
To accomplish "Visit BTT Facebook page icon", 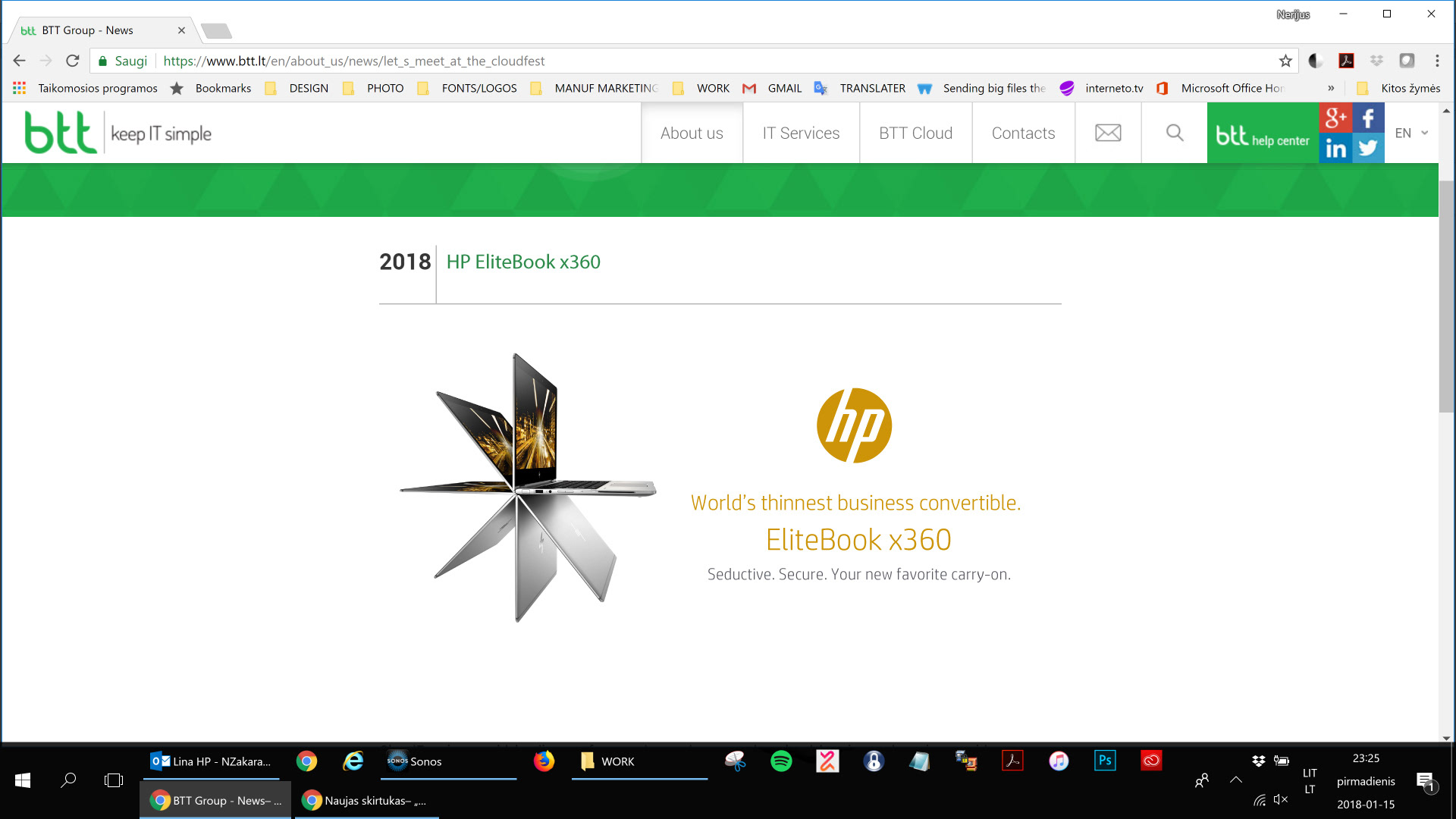I will coord(1368,118).
